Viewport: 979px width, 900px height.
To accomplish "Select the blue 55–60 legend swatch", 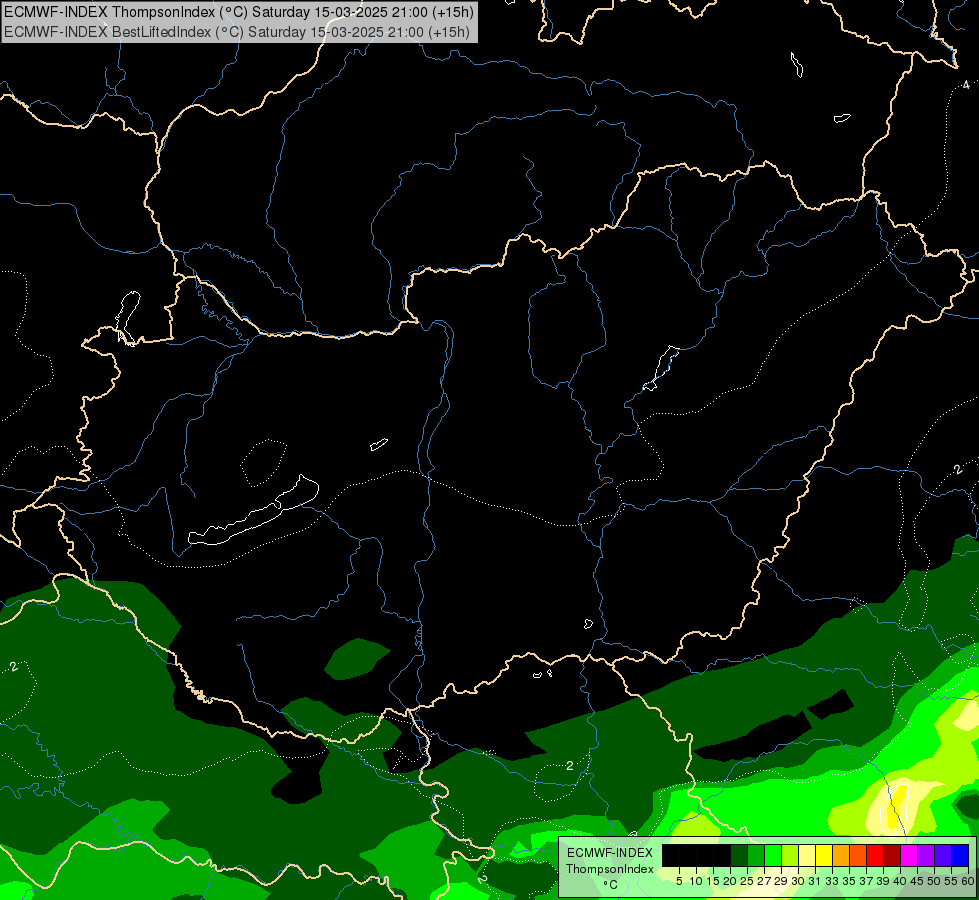I will click(960, 855).
